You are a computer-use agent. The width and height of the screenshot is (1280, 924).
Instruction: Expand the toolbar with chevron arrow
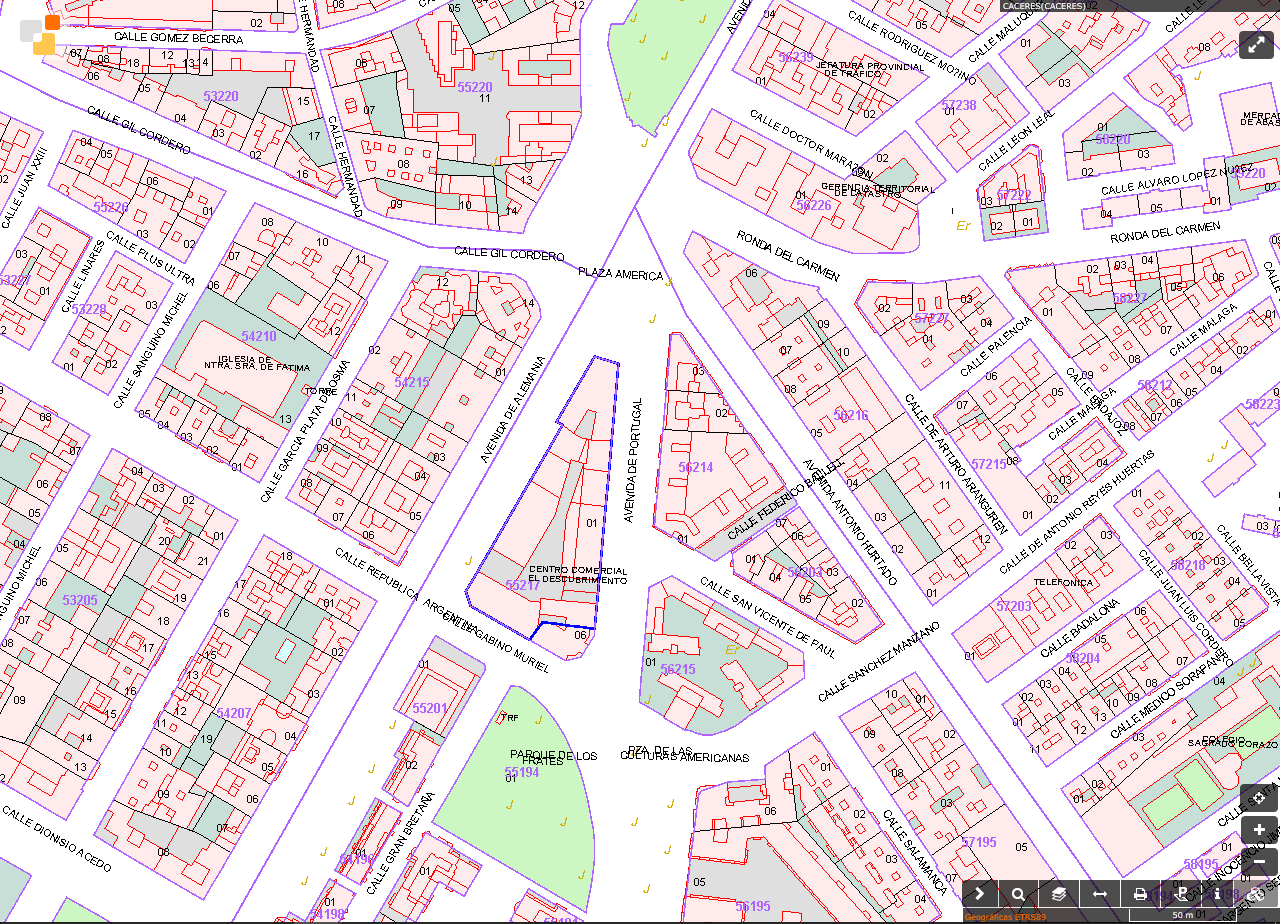[980, 894]
